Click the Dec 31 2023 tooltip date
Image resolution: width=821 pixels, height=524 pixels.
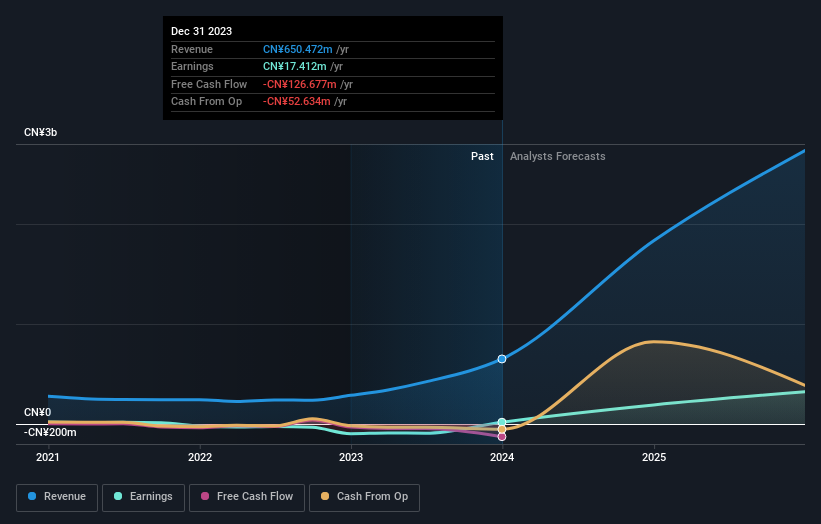point(202,31)
